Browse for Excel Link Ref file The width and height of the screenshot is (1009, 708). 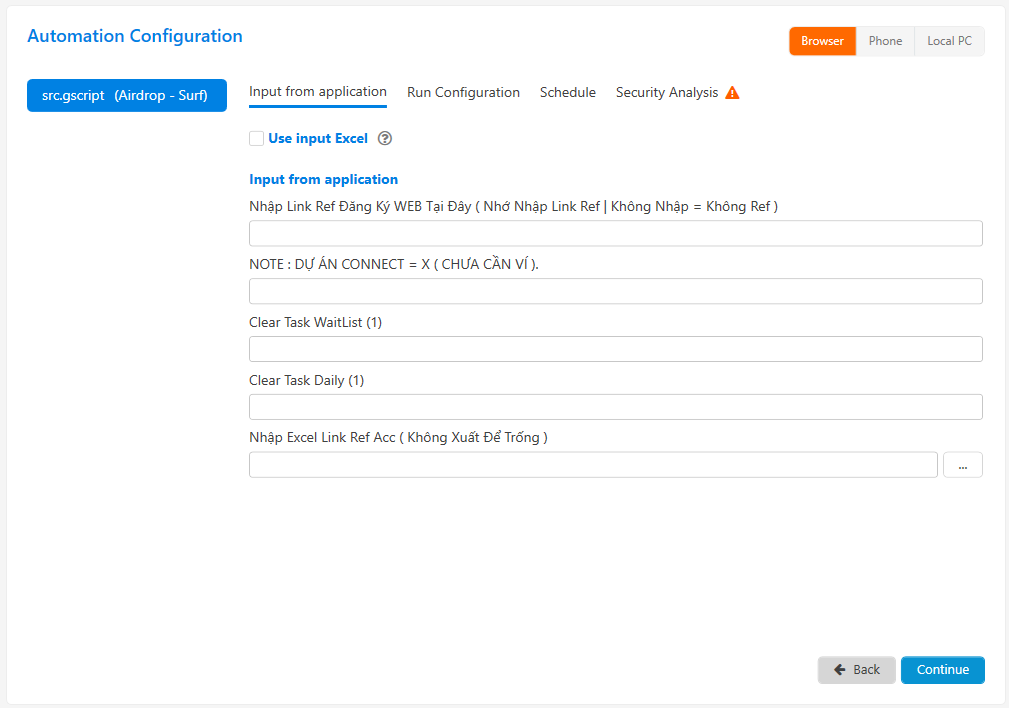click(x=963, y=465)
